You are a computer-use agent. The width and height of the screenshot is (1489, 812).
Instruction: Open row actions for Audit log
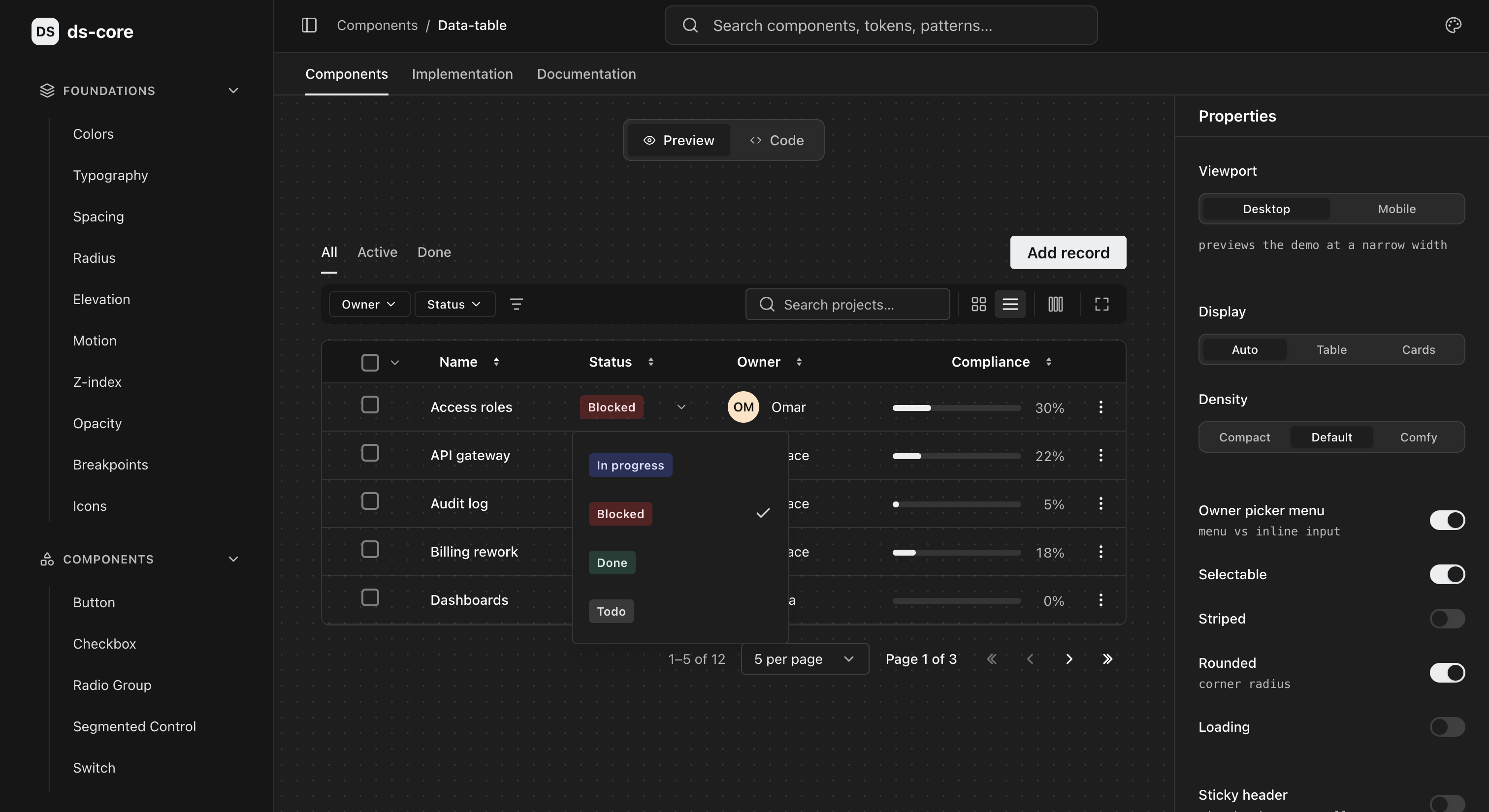pyautogui.click(x=1101, y=503)
